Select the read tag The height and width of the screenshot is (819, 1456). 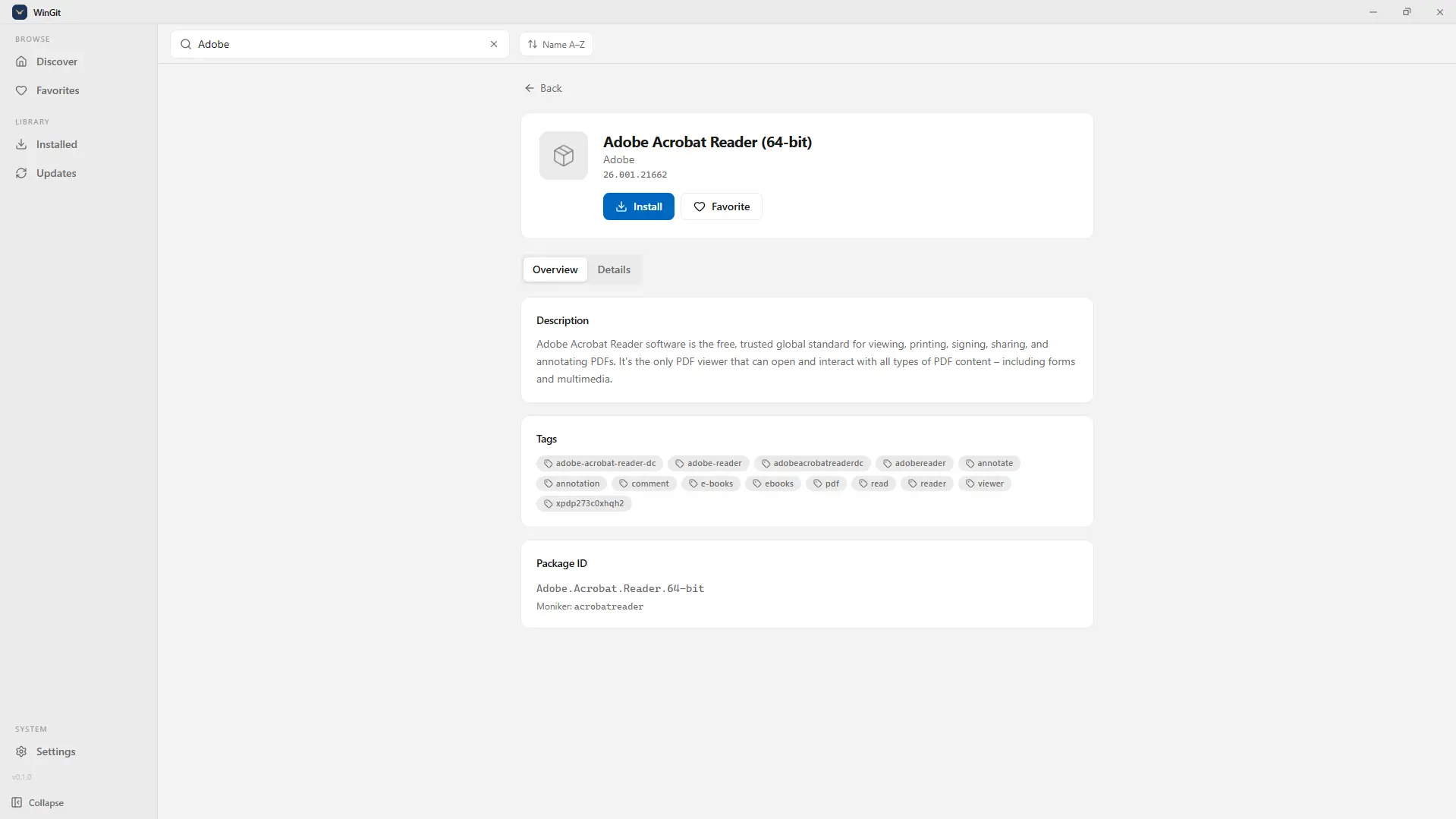tap(873, 484)
